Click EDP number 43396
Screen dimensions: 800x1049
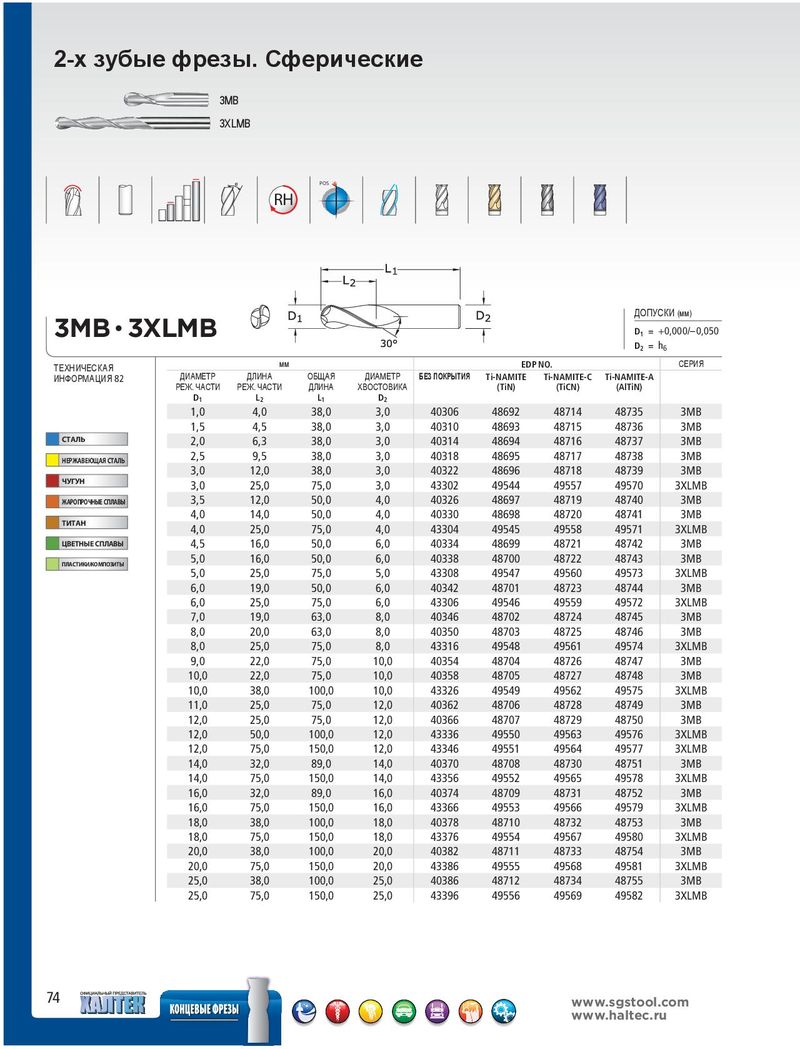445,896
